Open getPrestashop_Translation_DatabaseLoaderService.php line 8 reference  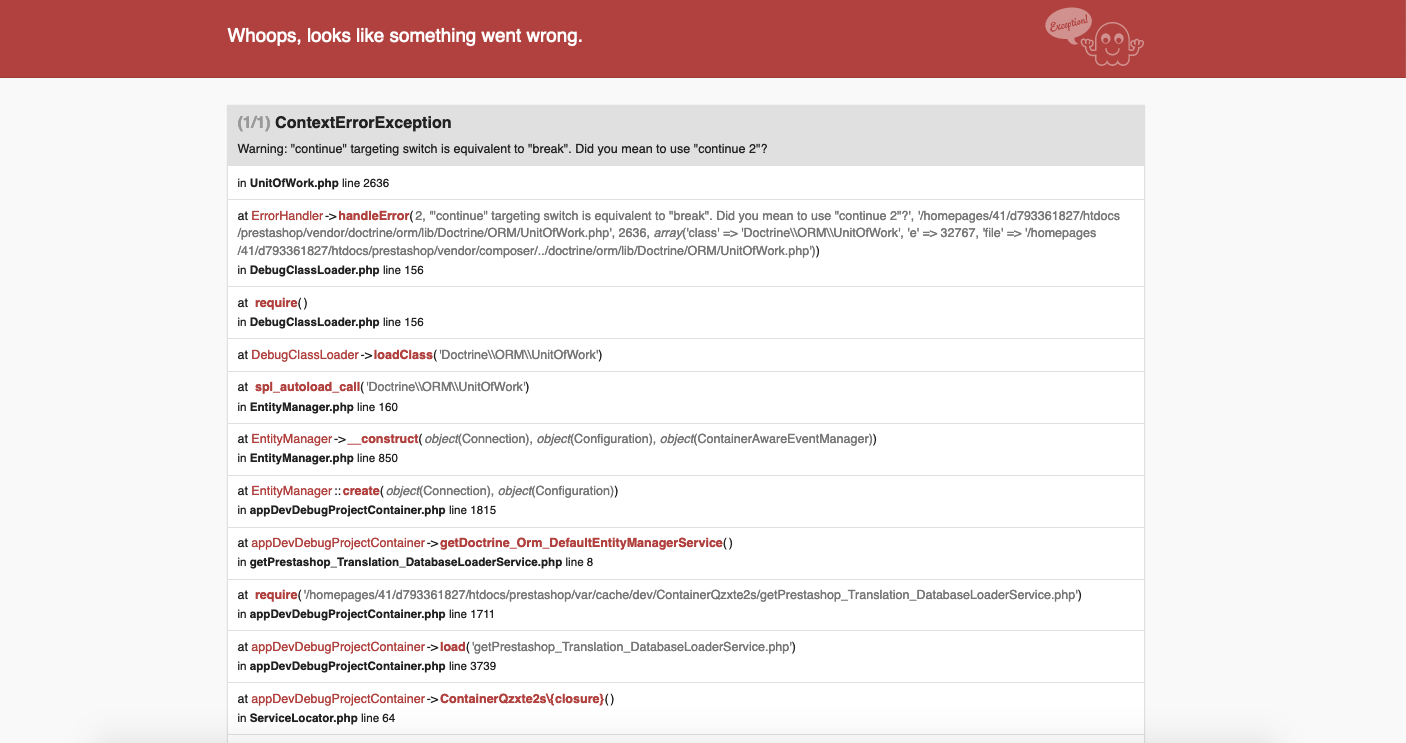click(x=416, y=562)
